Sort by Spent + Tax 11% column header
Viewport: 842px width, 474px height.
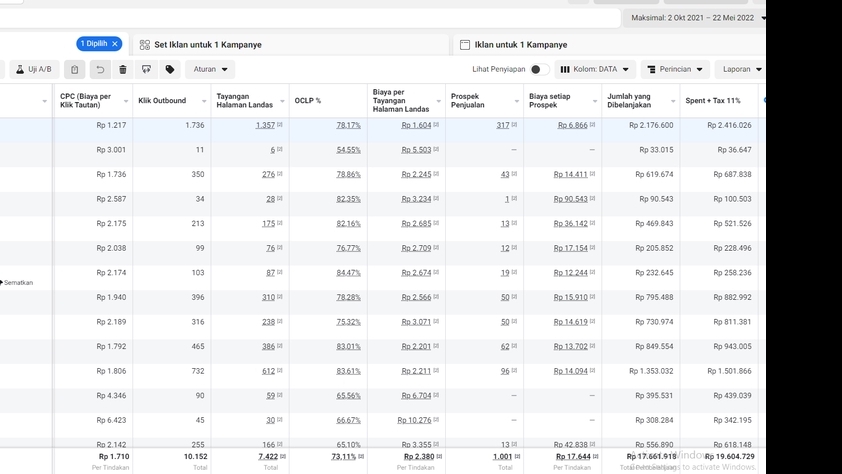[713, 100]
